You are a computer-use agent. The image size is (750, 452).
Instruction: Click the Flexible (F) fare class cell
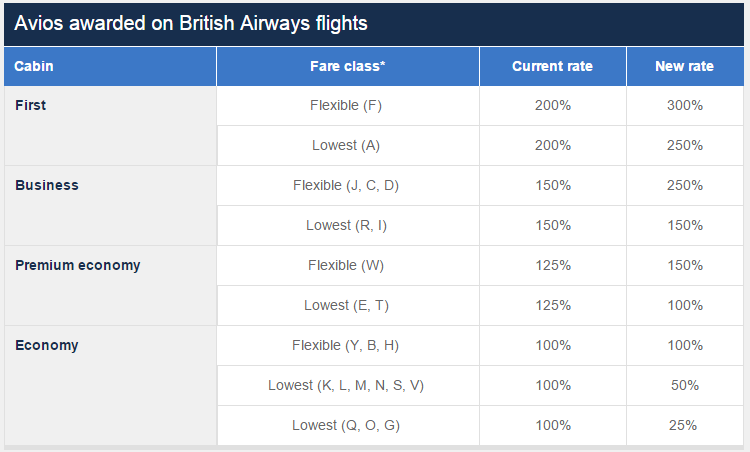[x=346, y=105]
